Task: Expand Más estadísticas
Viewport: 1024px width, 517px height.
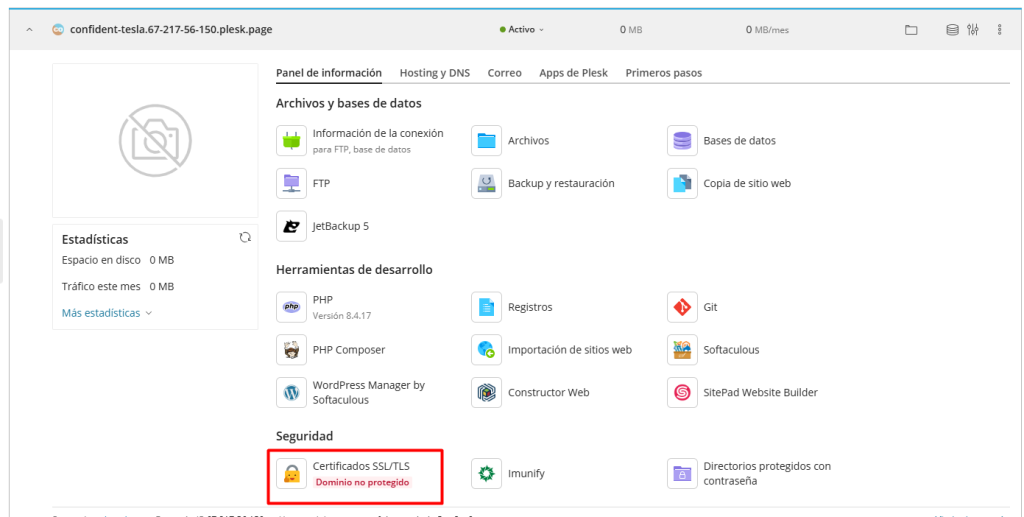Action: [106, 313]
